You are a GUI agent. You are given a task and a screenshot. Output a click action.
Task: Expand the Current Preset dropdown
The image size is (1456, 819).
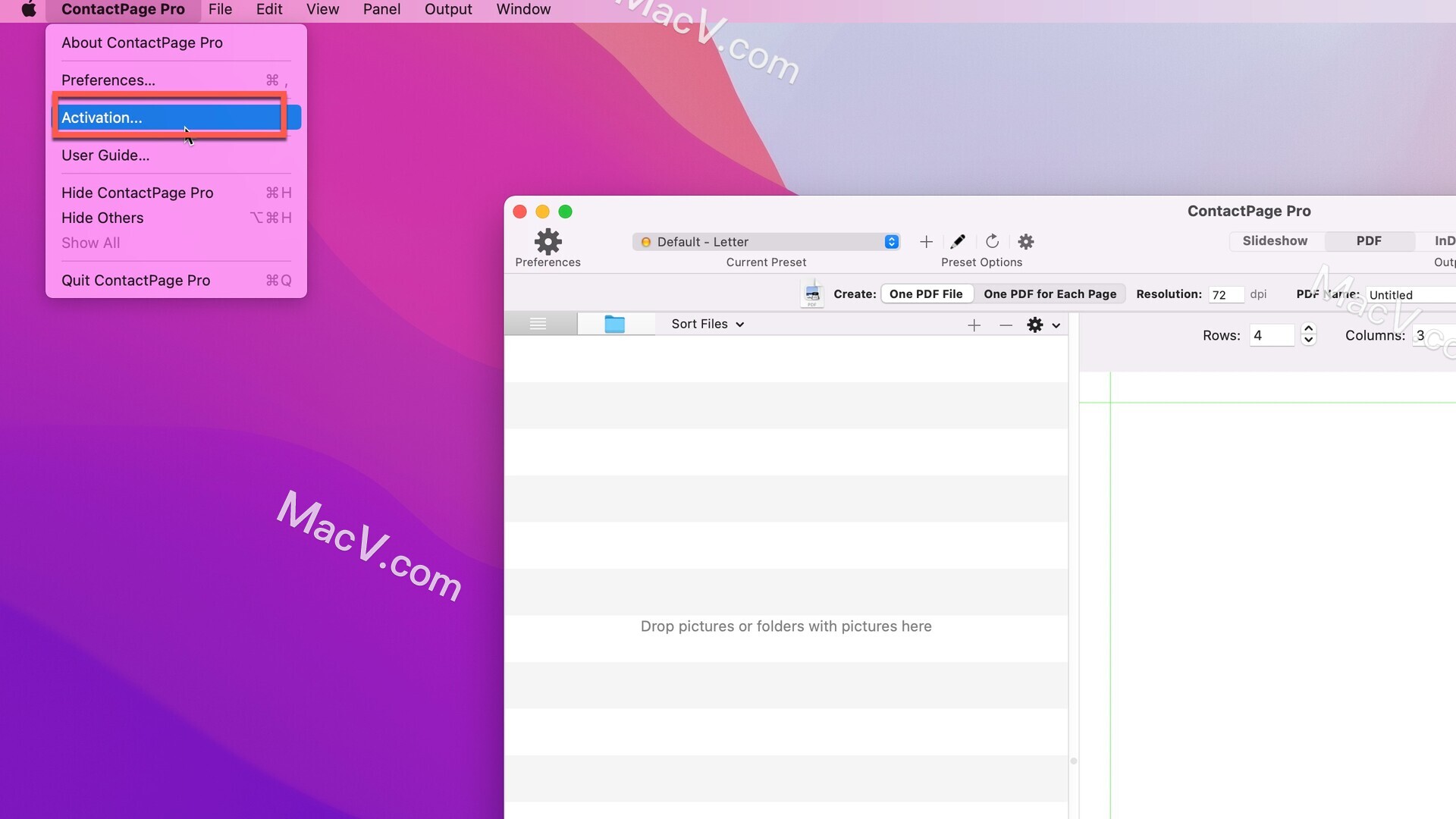890,241
